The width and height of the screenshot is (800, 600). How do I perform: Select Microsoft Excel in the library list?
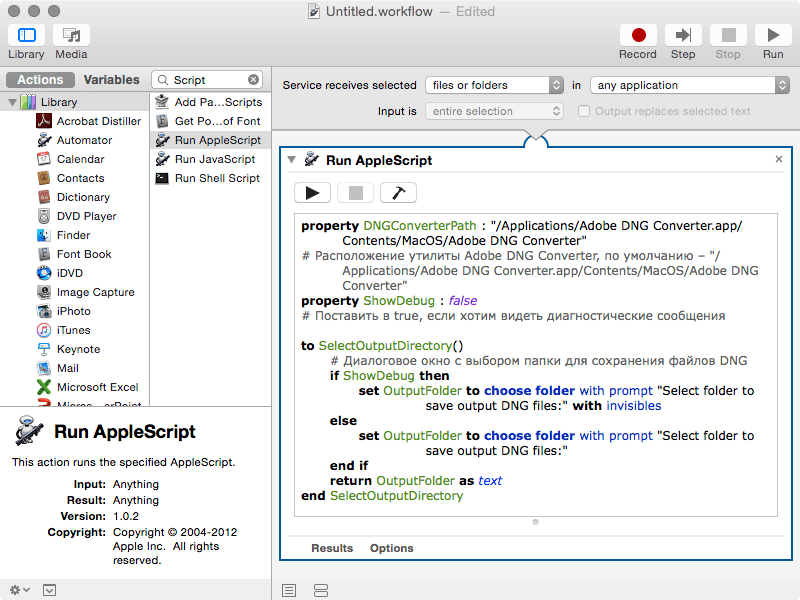(88, 387)
